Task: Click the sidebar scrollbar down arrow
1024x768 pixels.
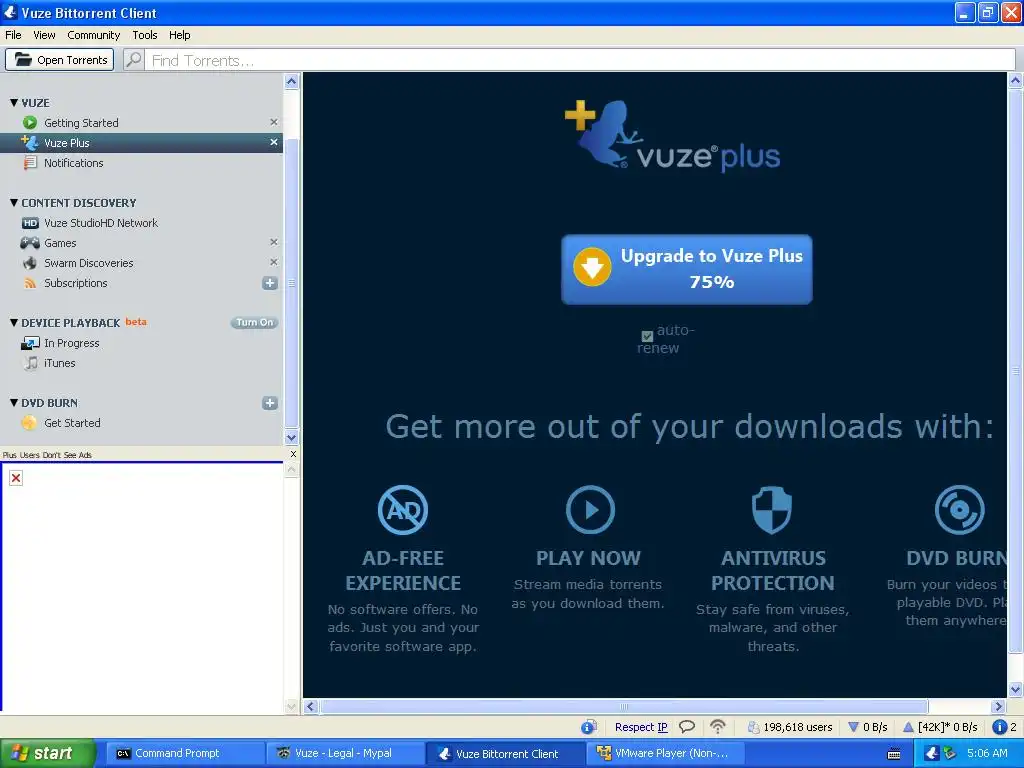Action: pyautogui.click(x=291, y=438)
